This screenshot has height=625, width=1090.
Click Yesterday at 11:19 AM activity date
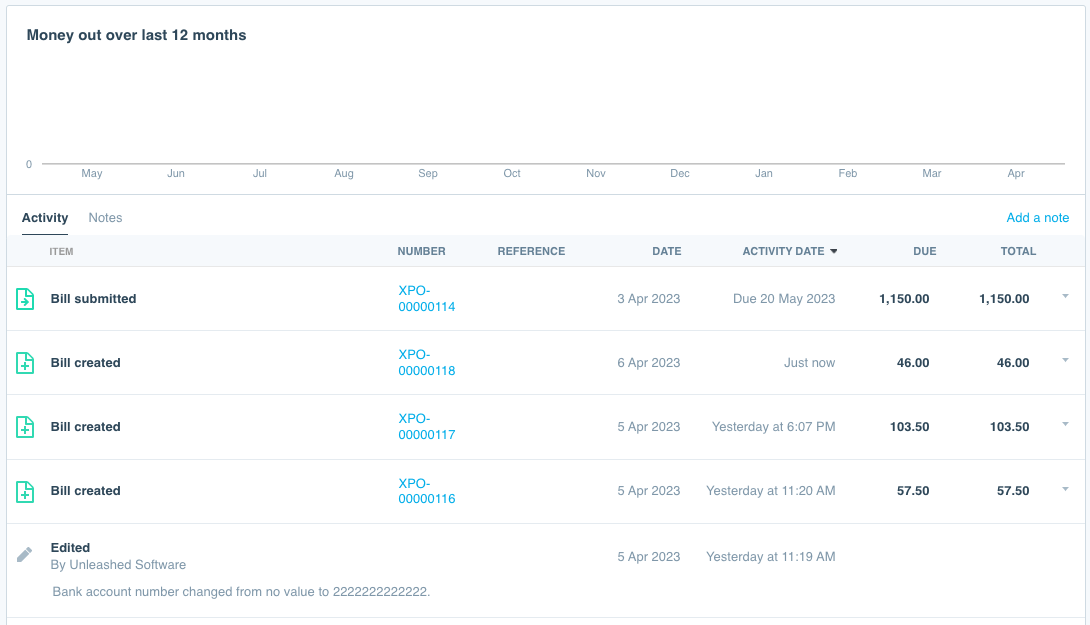pyautogui.click(x=771, y=557)
